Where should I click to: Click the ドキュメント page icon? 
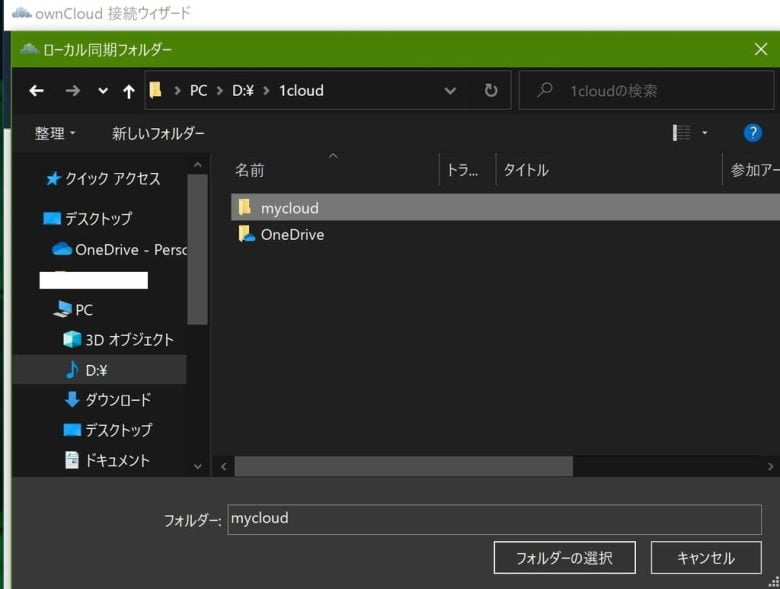72,460
